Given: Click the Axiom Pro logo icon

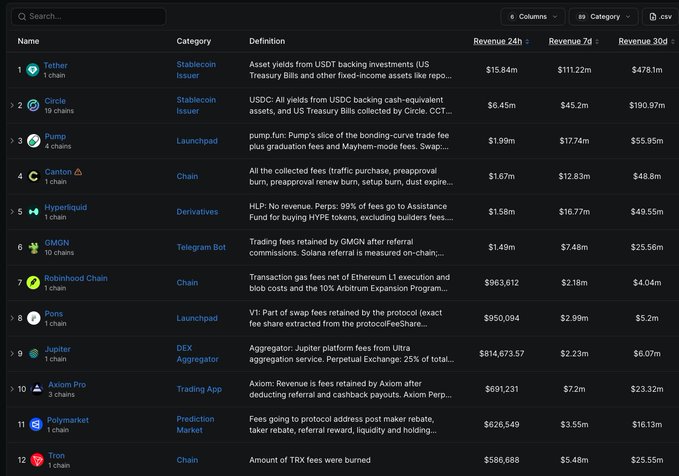Looking at the screenshot, I should tap(37, 389).
